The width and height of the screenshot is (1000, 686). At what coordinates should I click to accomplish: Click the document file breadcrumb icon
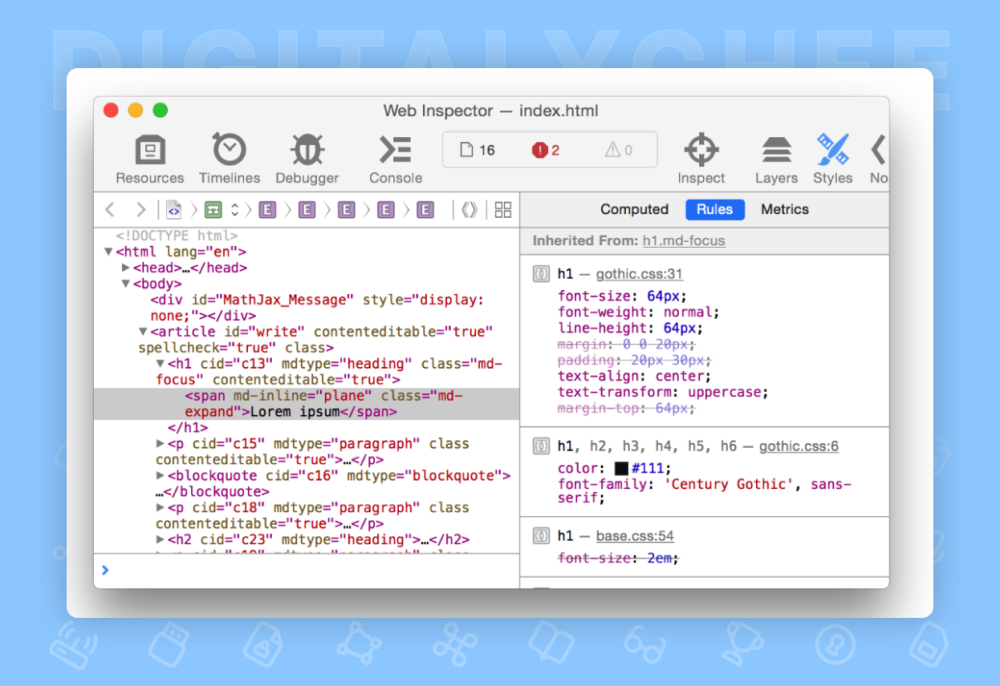tap(173, 209)
